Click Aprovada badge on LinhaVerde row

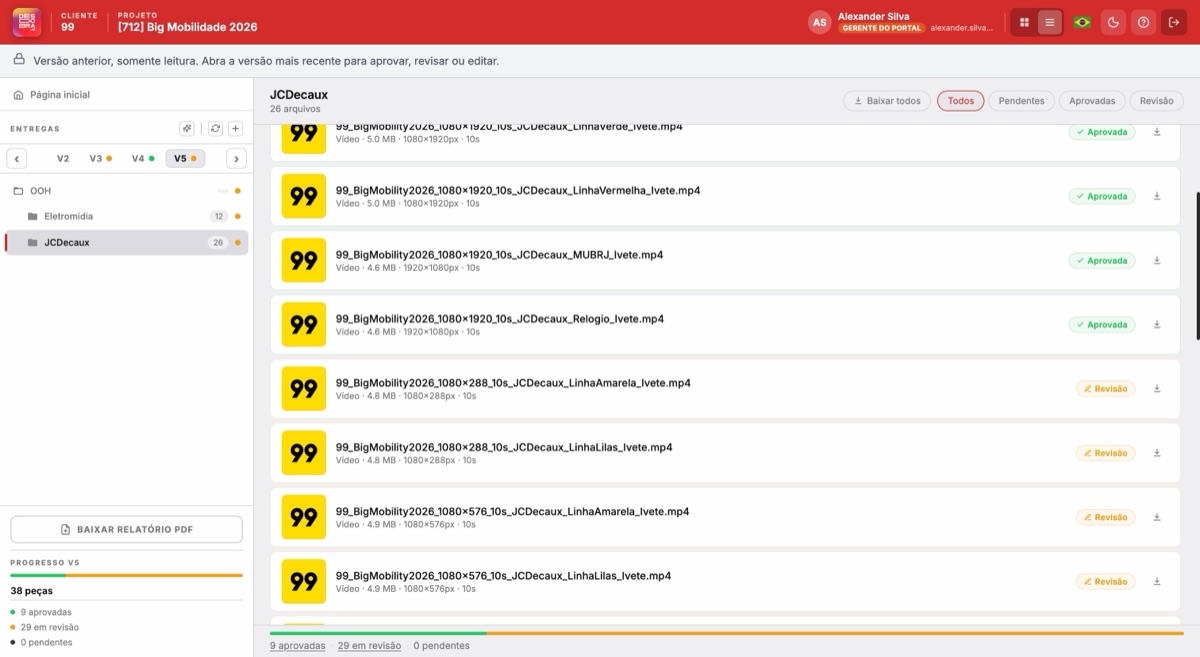click(x=1102, y=132)
